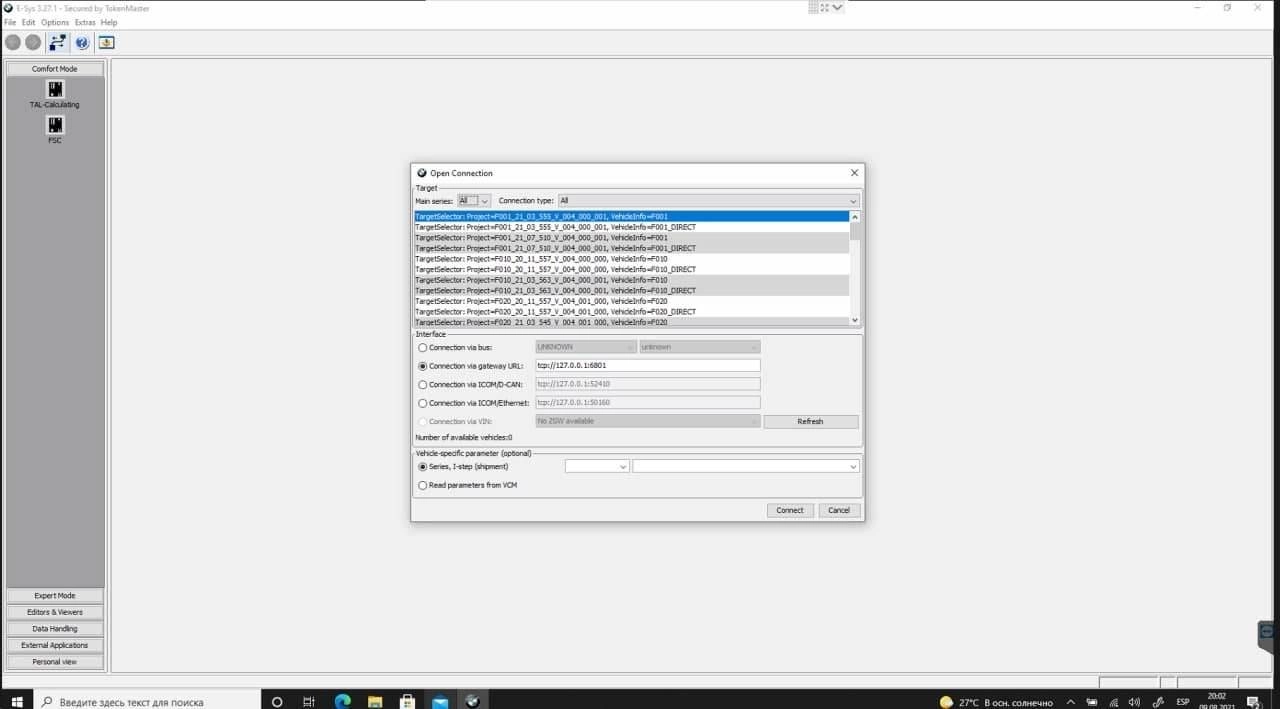This screenshot has width=1280, height=709.
Task: Select target F001_21_07_510 with VehicleInfo=F001_DIRECT
Action: tap(632, 248)
